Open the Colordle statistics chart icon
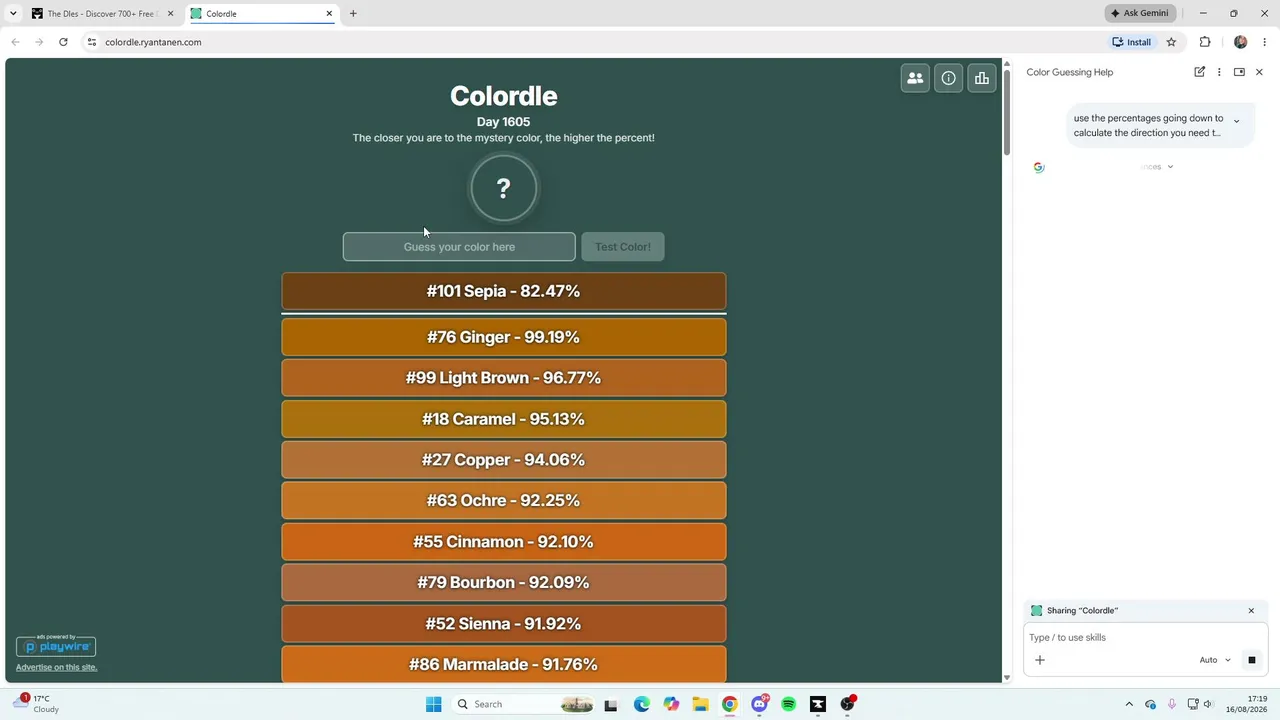 click(982, 78)
